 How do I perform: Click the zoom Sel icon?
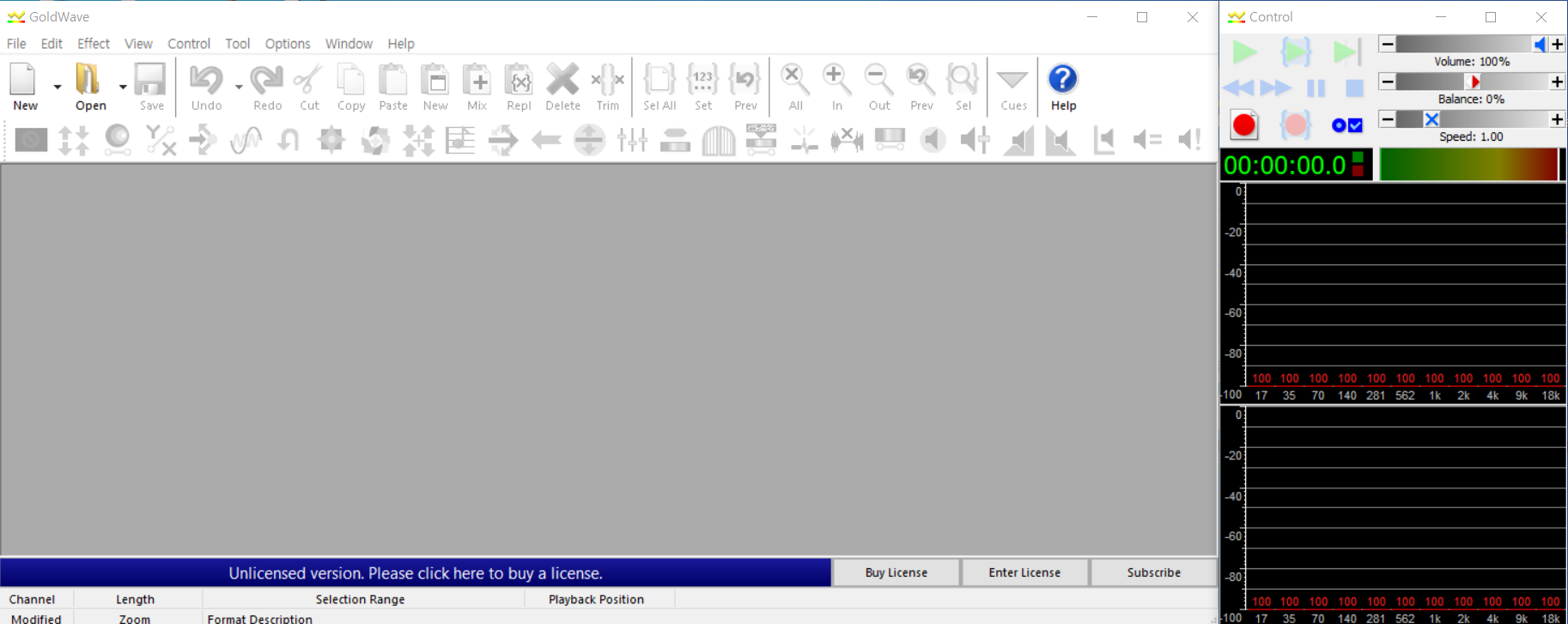click(x=963, y=86)
